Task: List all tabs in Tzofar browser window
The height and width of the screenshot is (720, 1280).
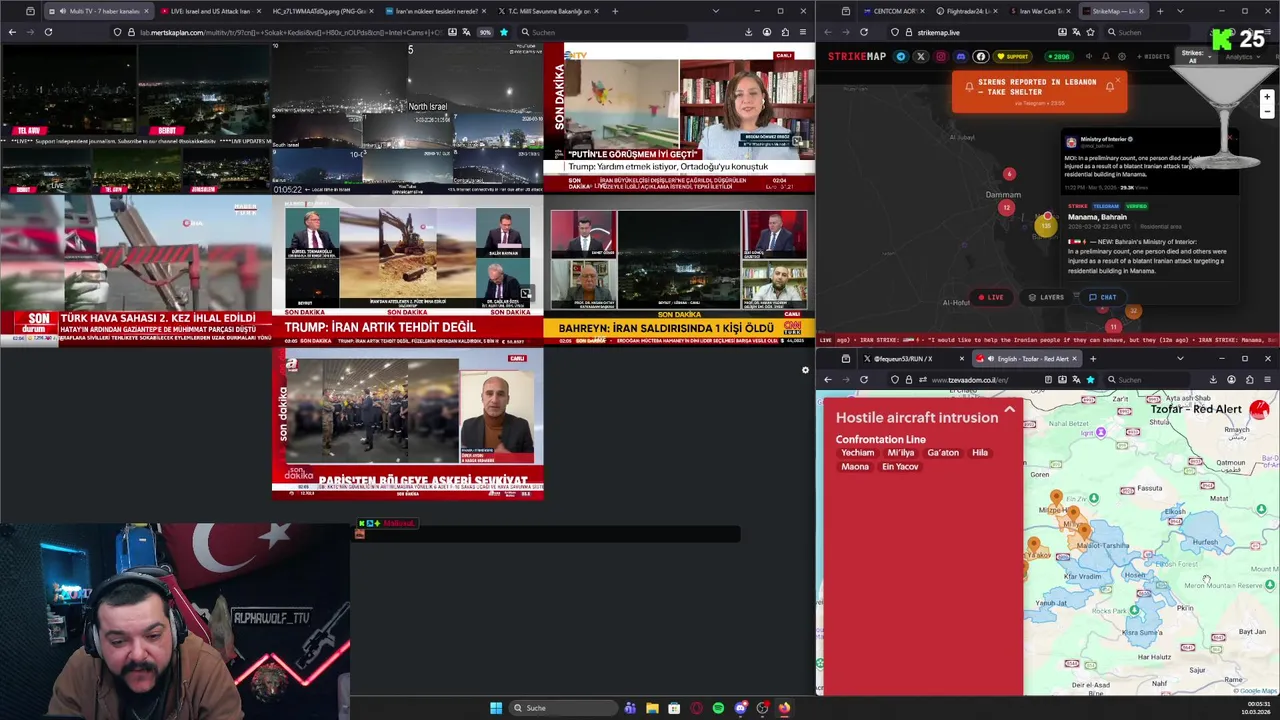Action: tap(1180, 359)
